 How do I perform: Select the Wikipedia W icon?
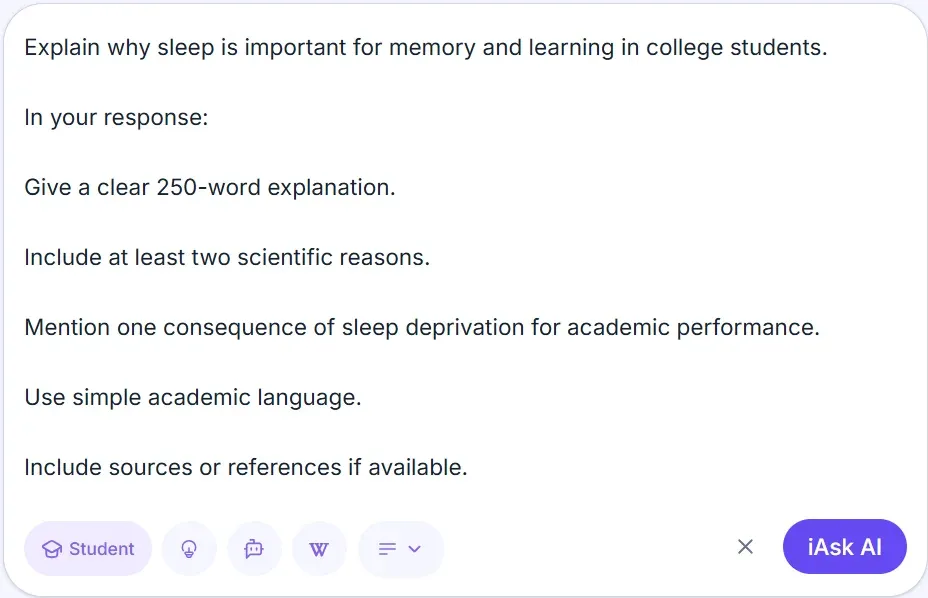pyautogui.click(x=319, y=548)
